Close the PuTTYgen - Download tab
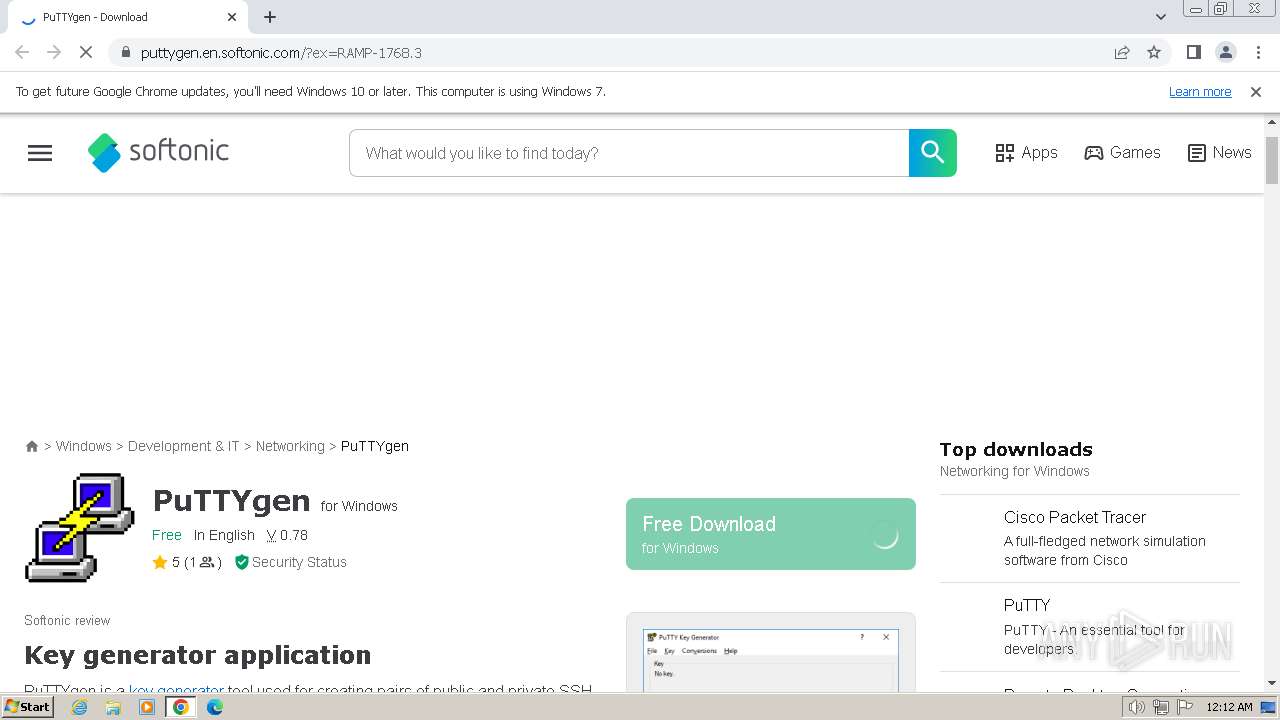Viewport: 1280px width, 720px height. pos(232,17)
